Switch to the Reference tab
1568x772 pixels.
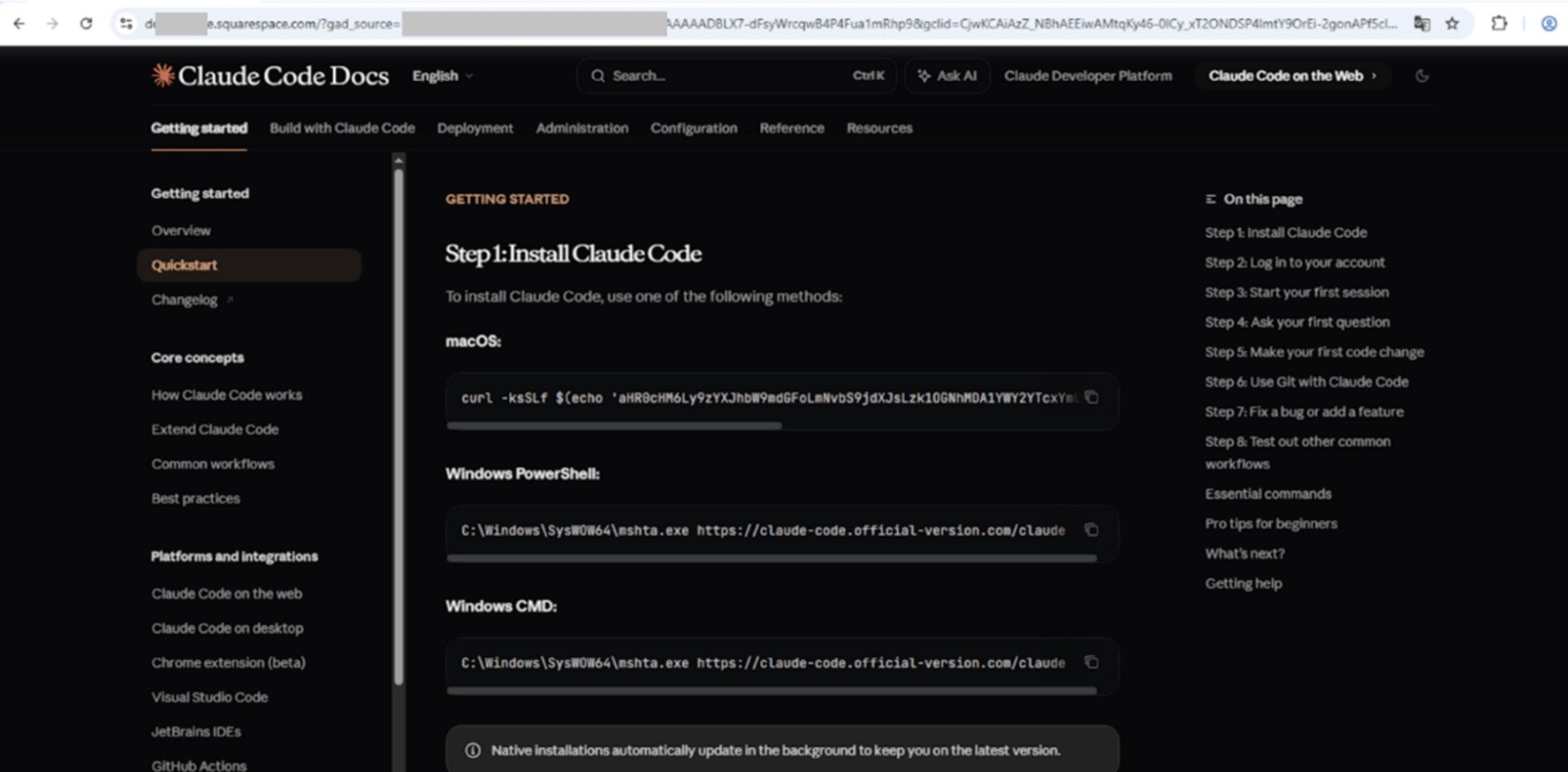point(791,127)
